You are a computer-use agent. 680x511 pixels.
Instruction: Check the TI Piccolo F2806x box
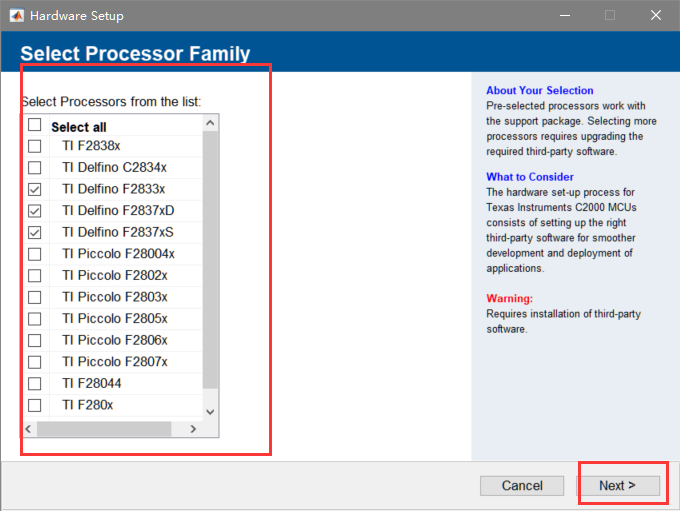pyautogui.click(x=35, y=340)
